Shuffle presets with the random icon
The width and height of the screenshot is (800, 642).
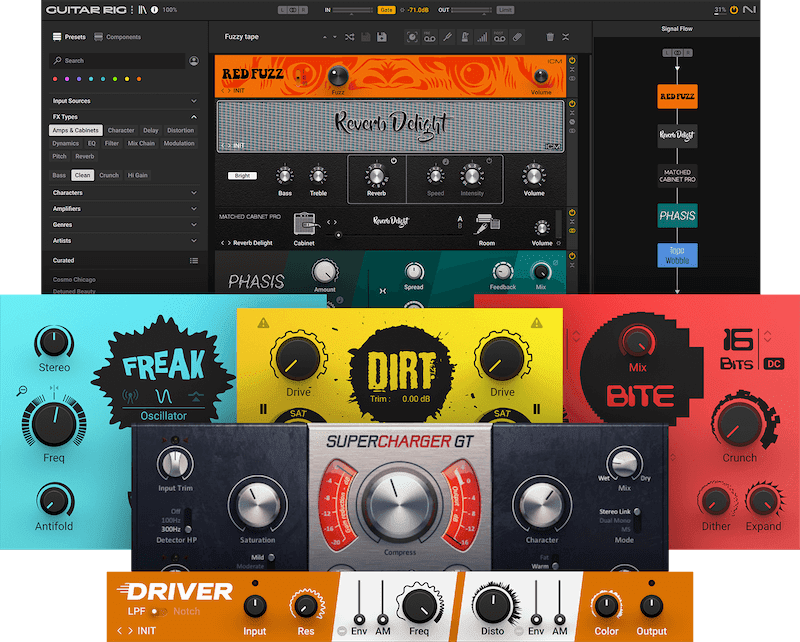point(349,37)
